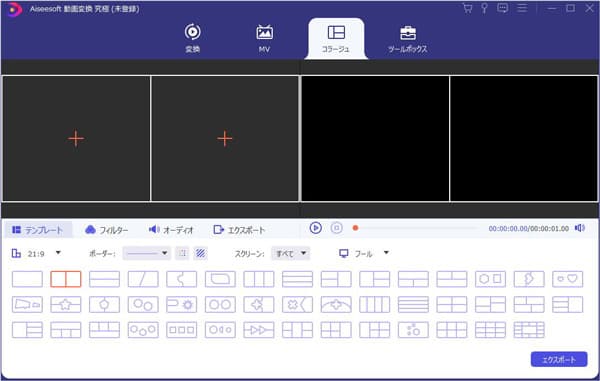This screenshot has width=600, height=381.
Task: Mute the preview volume speaker
Action: [580, 228]
